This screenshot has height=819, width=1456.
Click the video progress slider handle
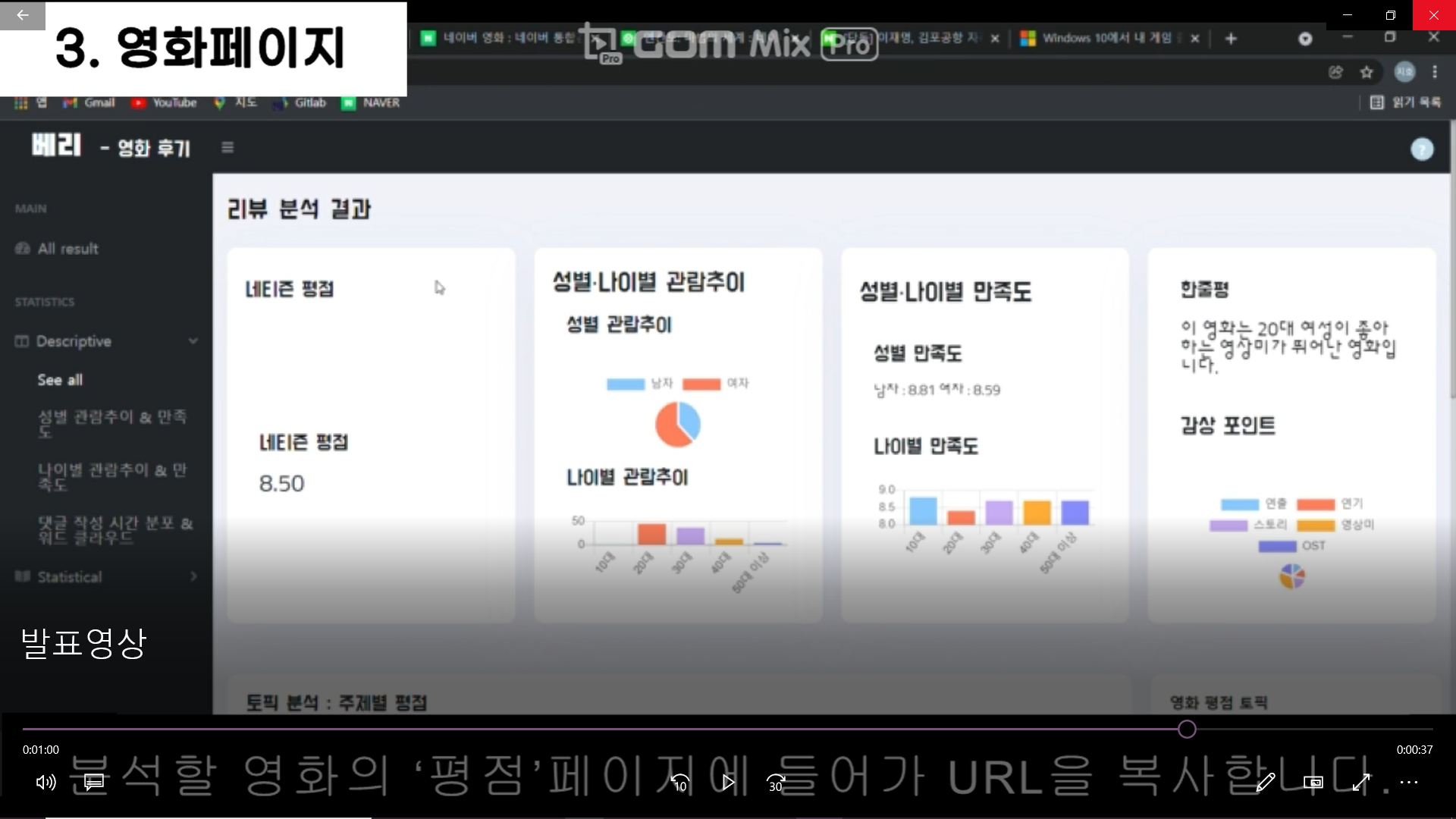1187,730
